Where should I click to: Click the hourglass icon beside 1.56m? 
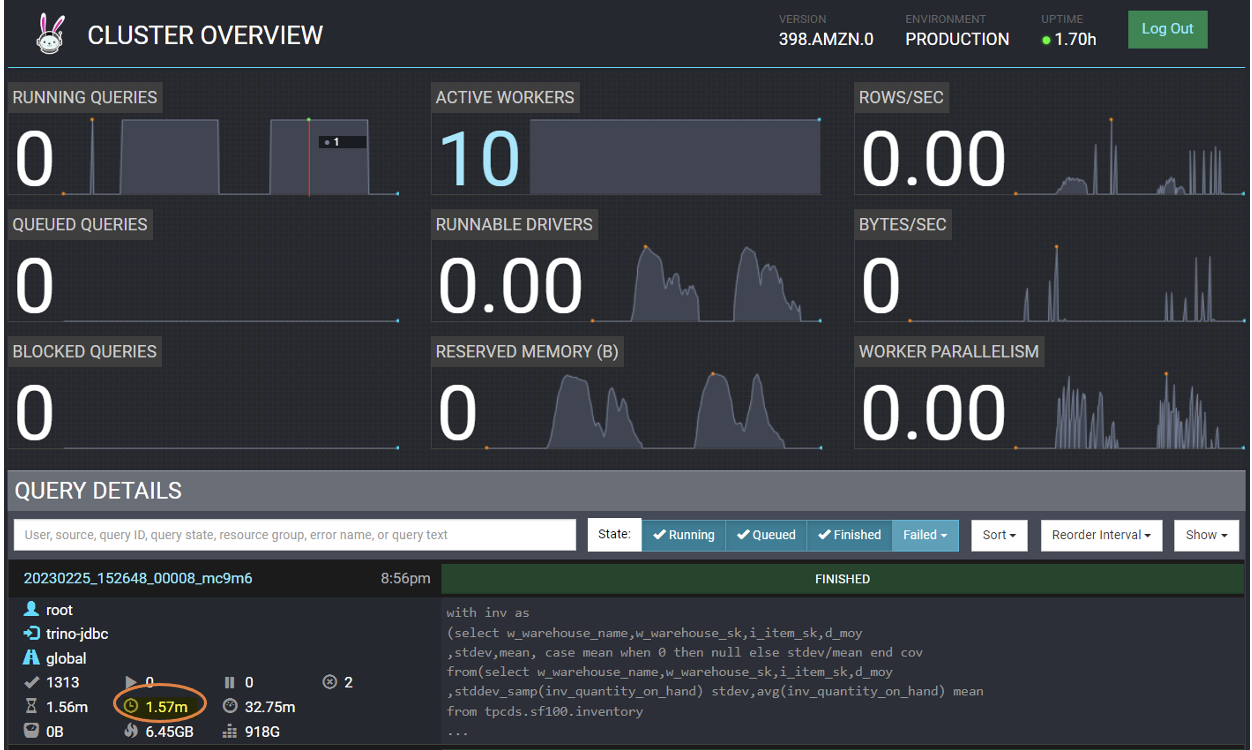[30, 707]
